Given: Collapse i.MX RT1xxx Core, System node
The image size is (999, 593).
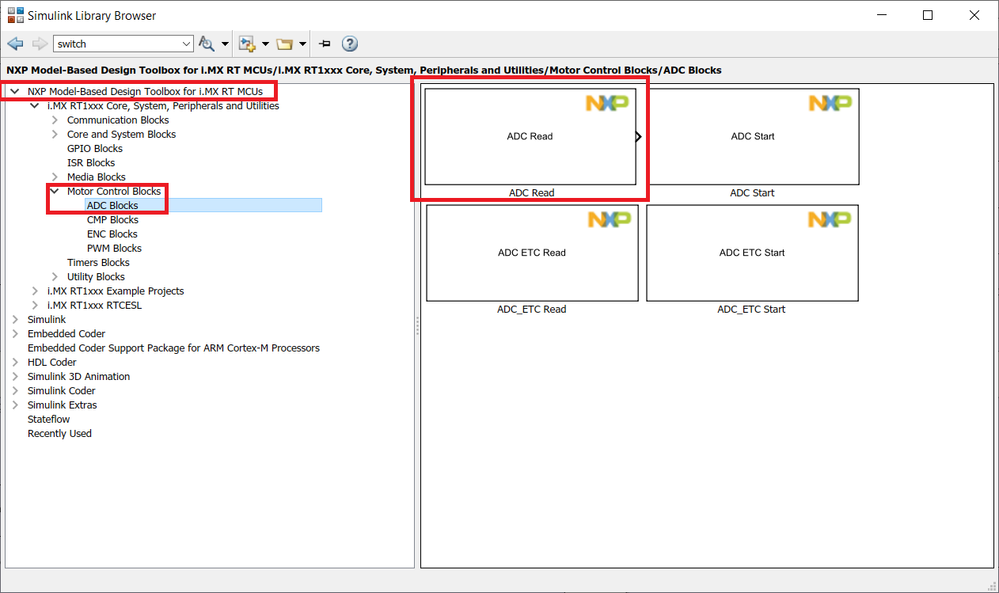Looking at the screenshot, I should coord(34,106).
